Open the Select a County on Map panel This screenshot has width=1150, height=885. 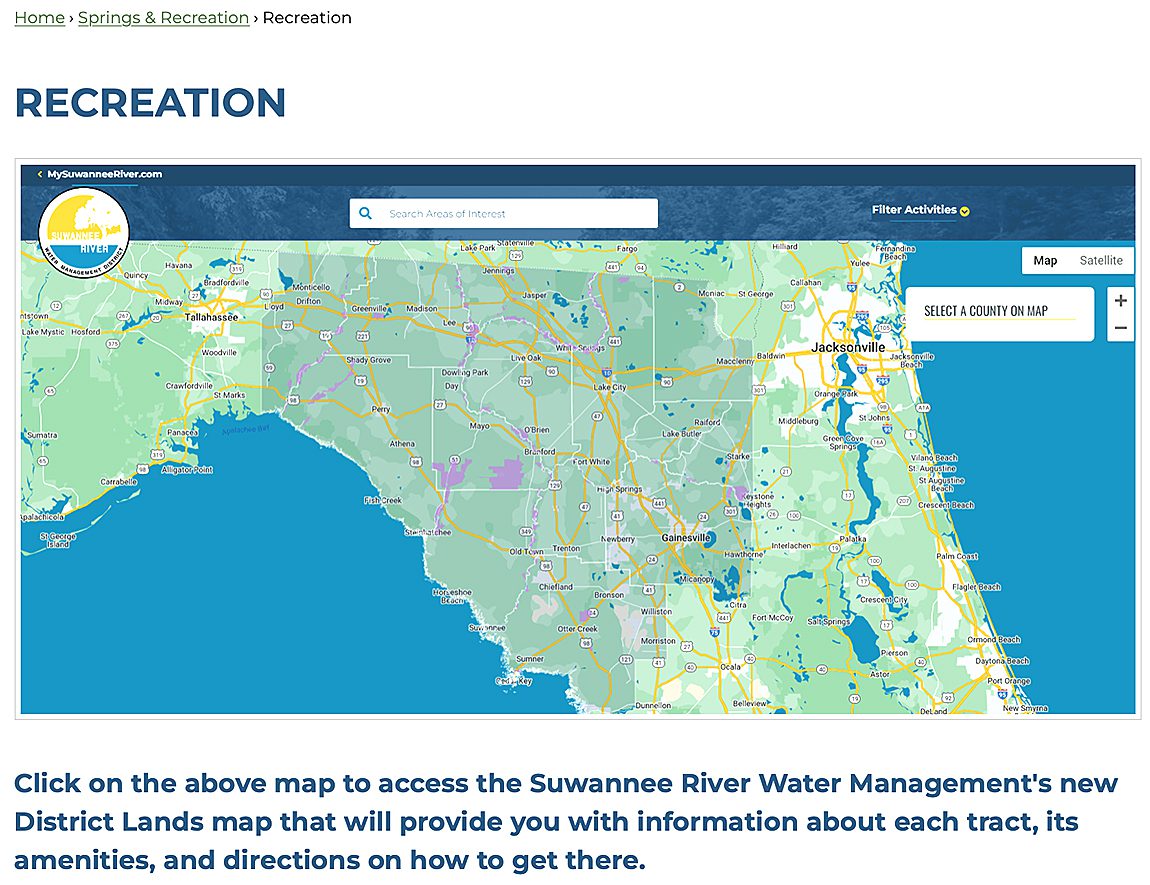[999, 312]
